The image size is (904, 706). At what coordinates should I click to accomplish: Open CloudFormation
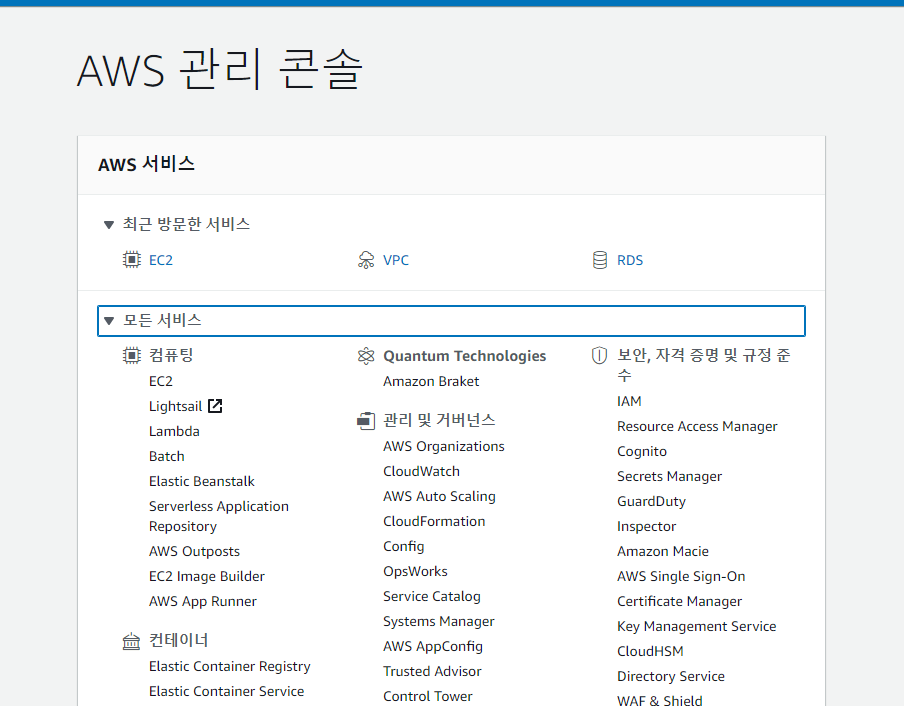coord(434,521)
